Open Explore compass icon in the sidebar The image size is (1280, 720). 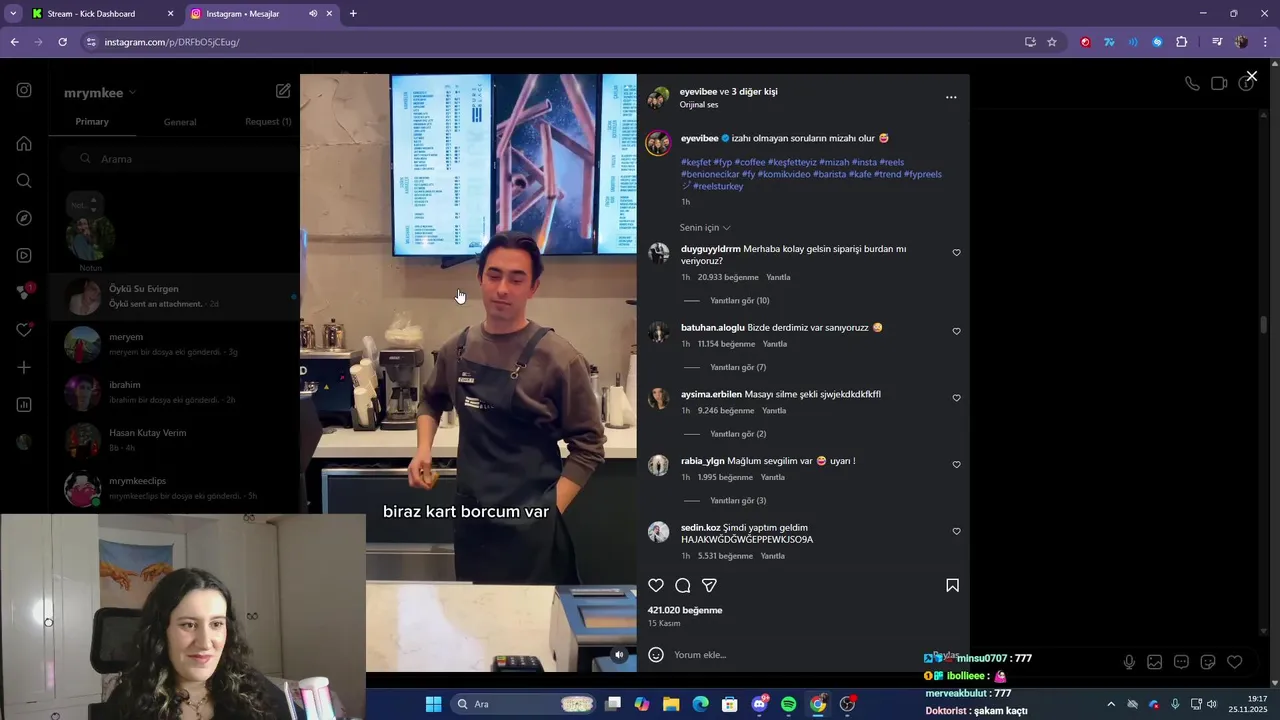click(24, 218)
